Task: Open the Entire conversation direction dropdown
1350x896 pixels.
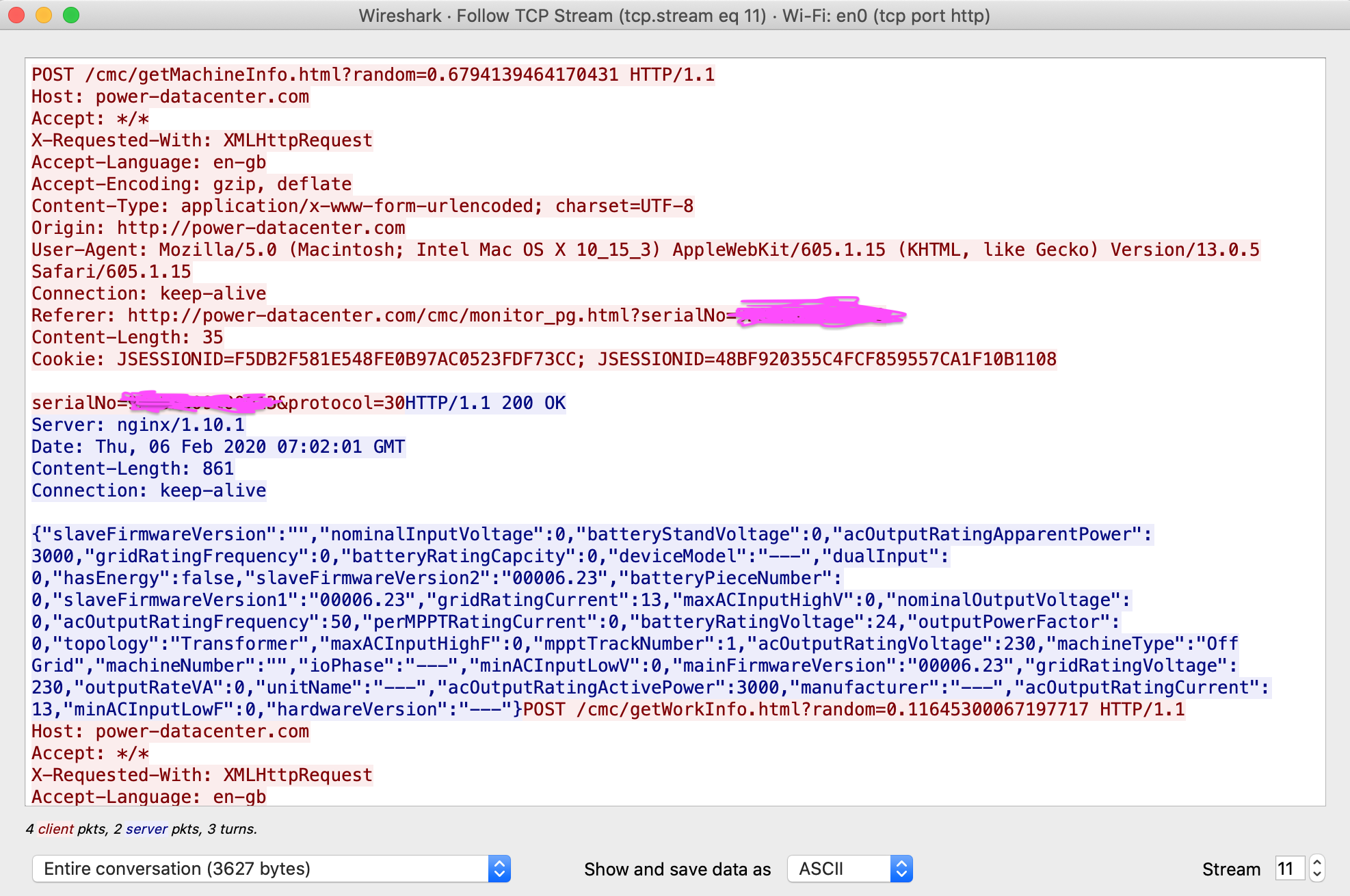Action: pyautogui.click(x=272, y=869)
